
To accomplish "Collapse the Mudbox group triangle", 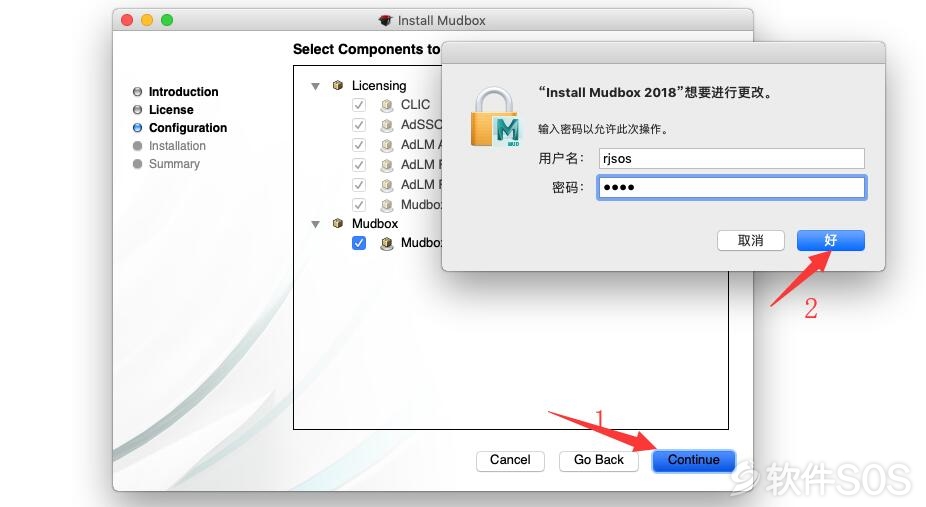I will point(315,224).
